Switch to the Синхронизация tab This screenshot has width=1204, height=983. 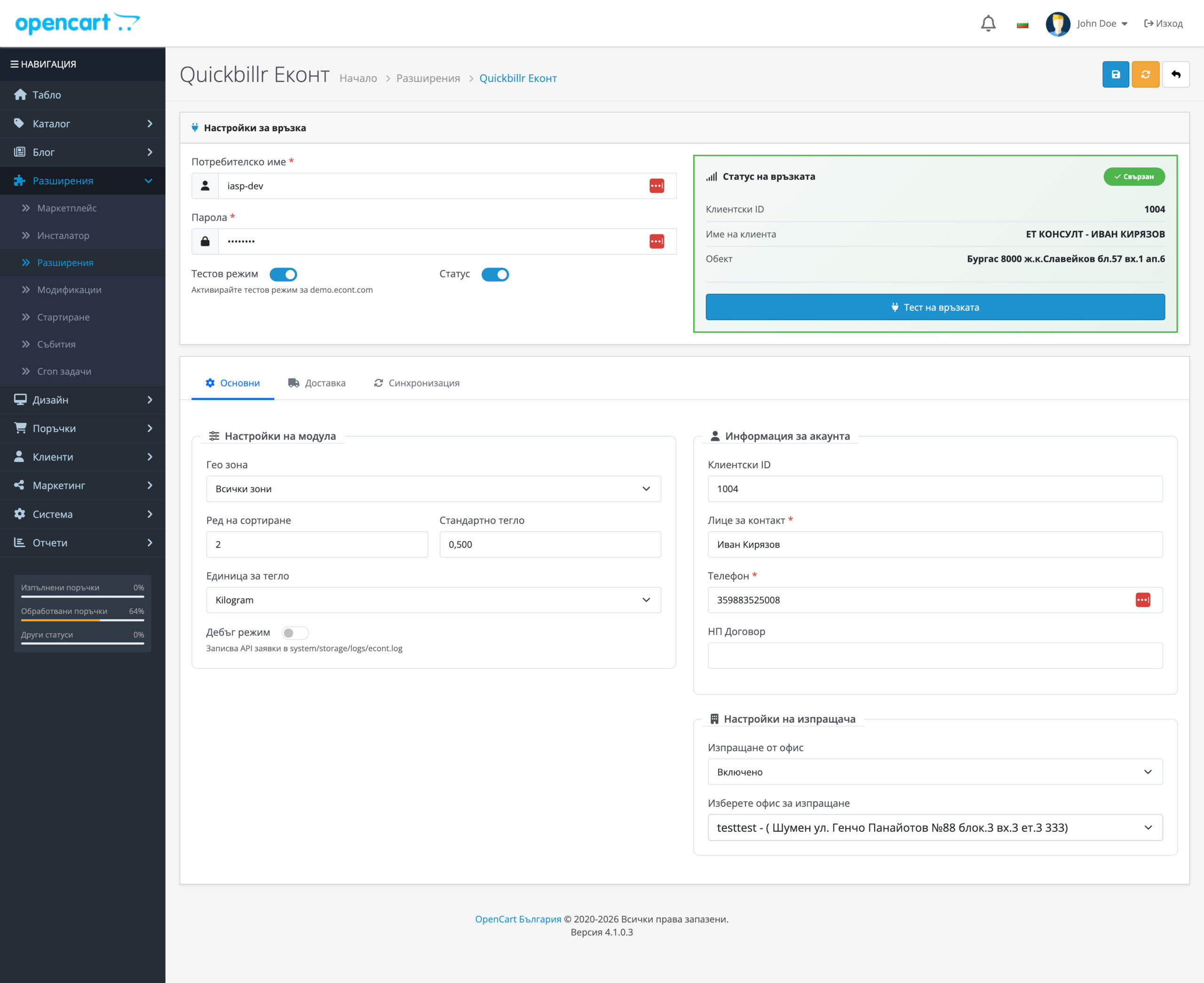point(416,383)
